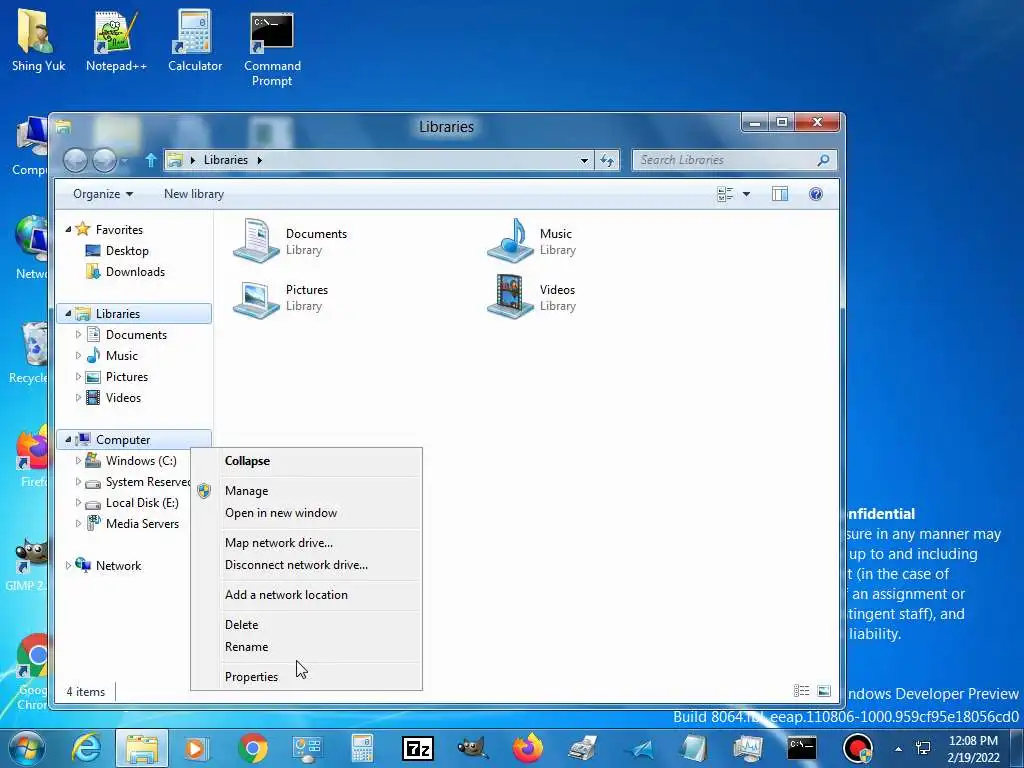Select Local Disk (E:) in tree
1024x768 pixels.
click(142, 503)
